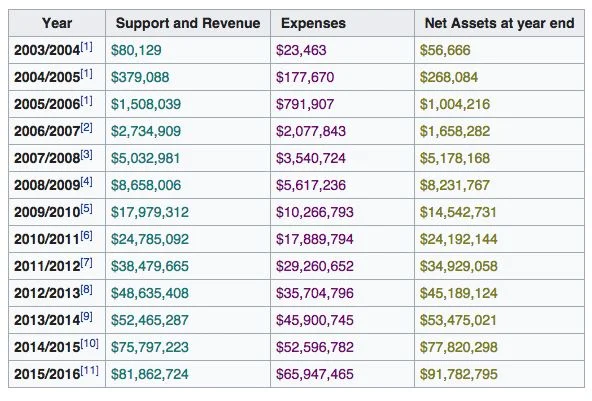Follow footnote [8] beside 2012/2013

coord(86,290)
